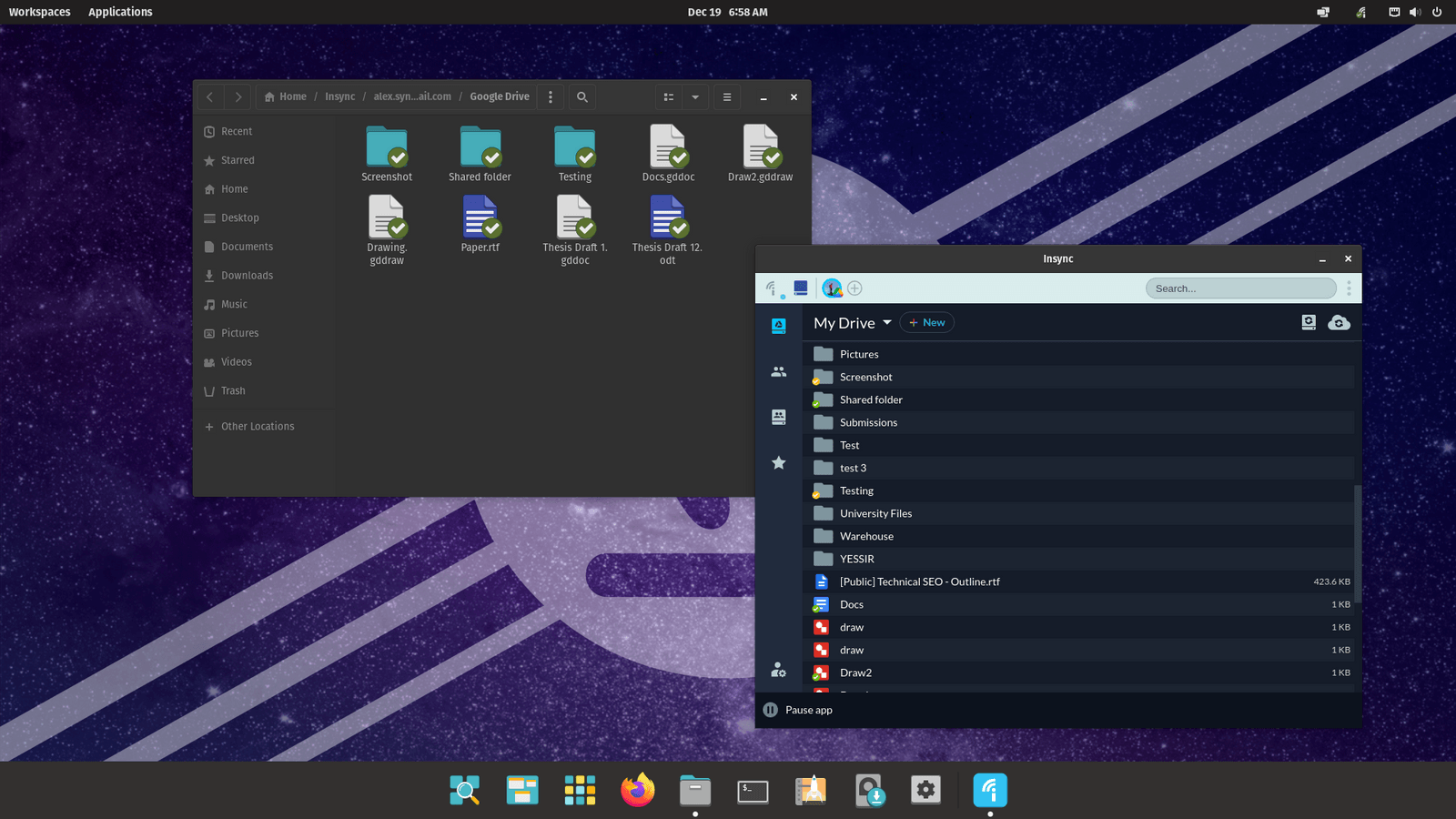Select the Google Drive breadcrumb path item
Image resolution: width=1456 pixels, height=819 pixels.
pyautogui.click(x=499, y=96)
